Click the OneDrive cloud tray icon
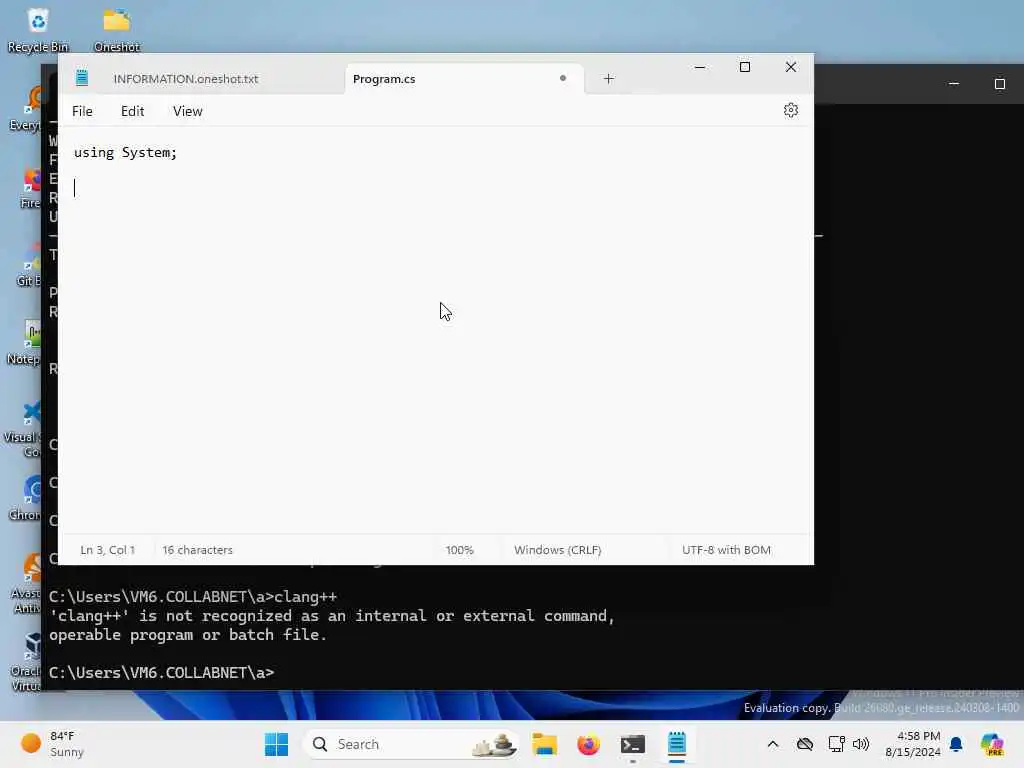The image size is (1024, 768). point(805,744)
